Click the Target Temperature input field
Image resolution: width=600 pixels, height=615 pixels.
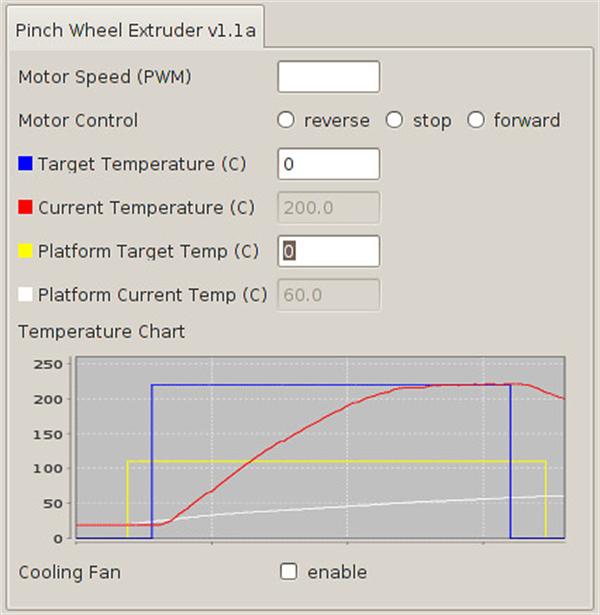tap(328, 164)
